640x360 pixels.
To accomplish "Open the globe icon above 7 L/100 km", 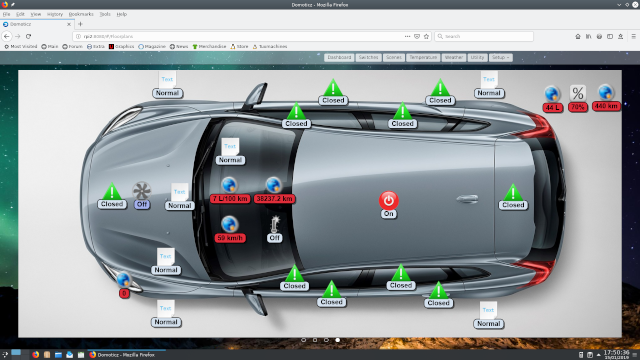I will click(x=229, y=185).
